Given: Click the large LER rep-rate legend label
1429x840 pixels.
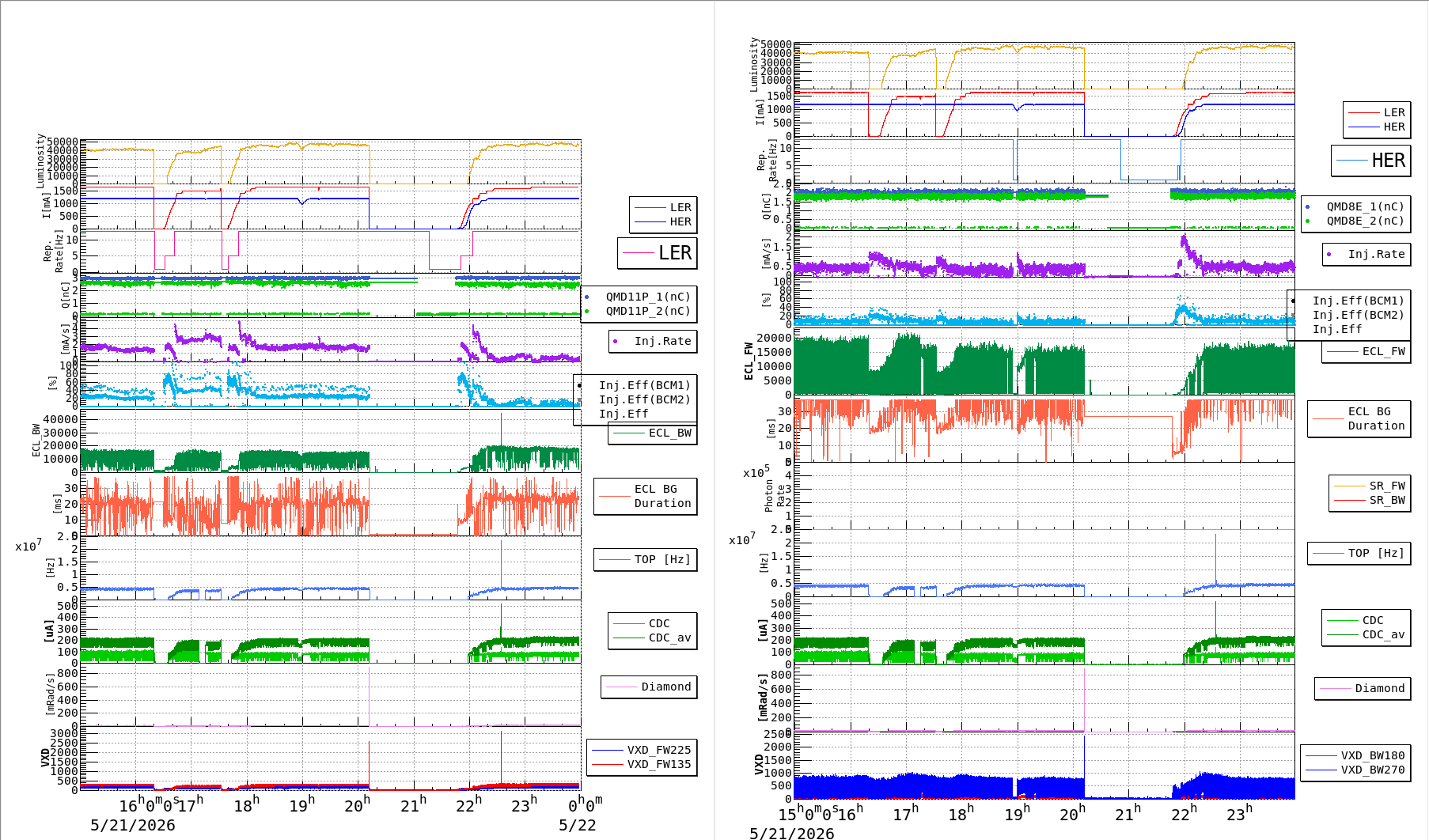Looking at the screenshot, I should point(675,253).
